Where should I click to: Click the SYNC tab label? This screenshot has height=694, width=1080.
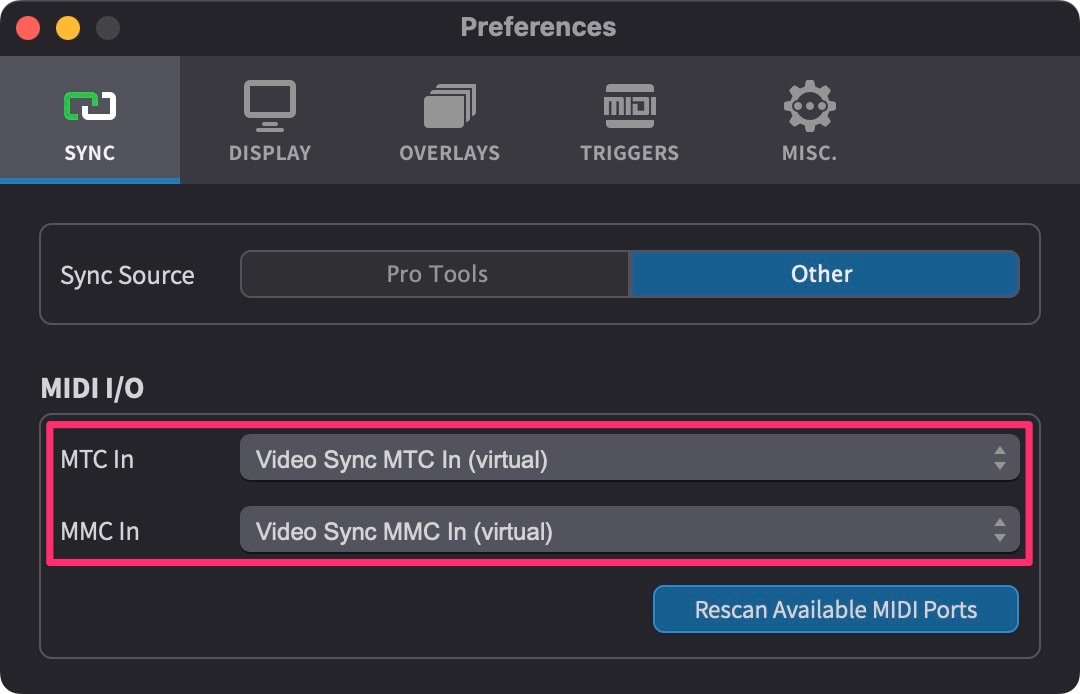coord(90,153)
